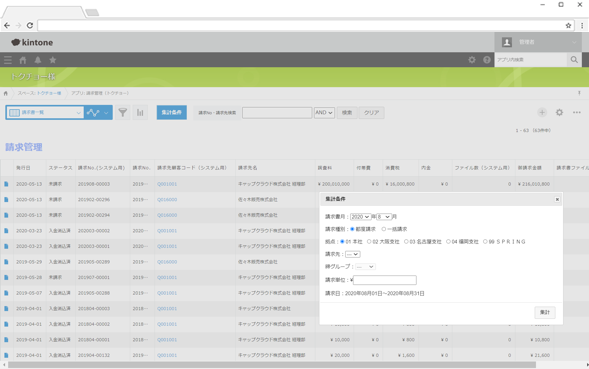Click the クリア button
This screenshot has width=589, height=369.
coord(371,113)
